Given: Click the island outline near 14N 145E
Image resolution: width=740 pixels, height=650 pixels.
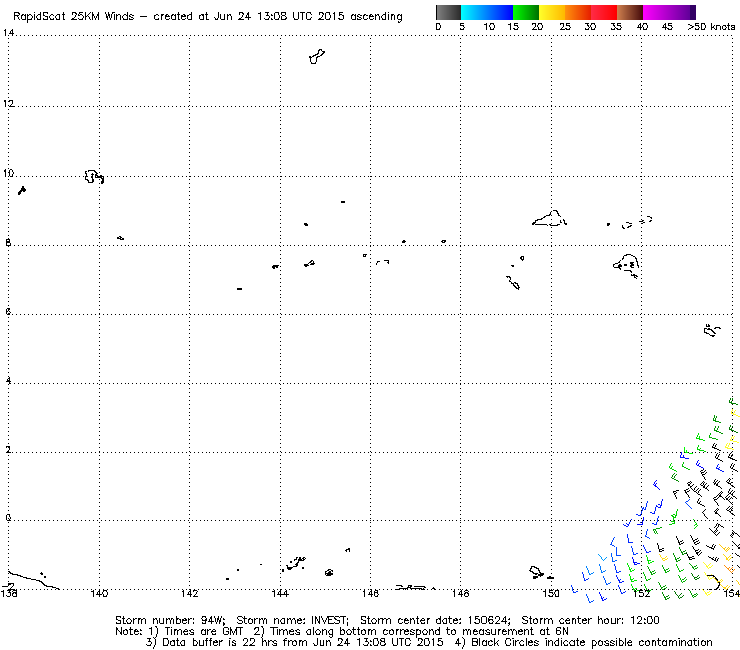Looking at the screenshot, I should [x=317, y=56].
